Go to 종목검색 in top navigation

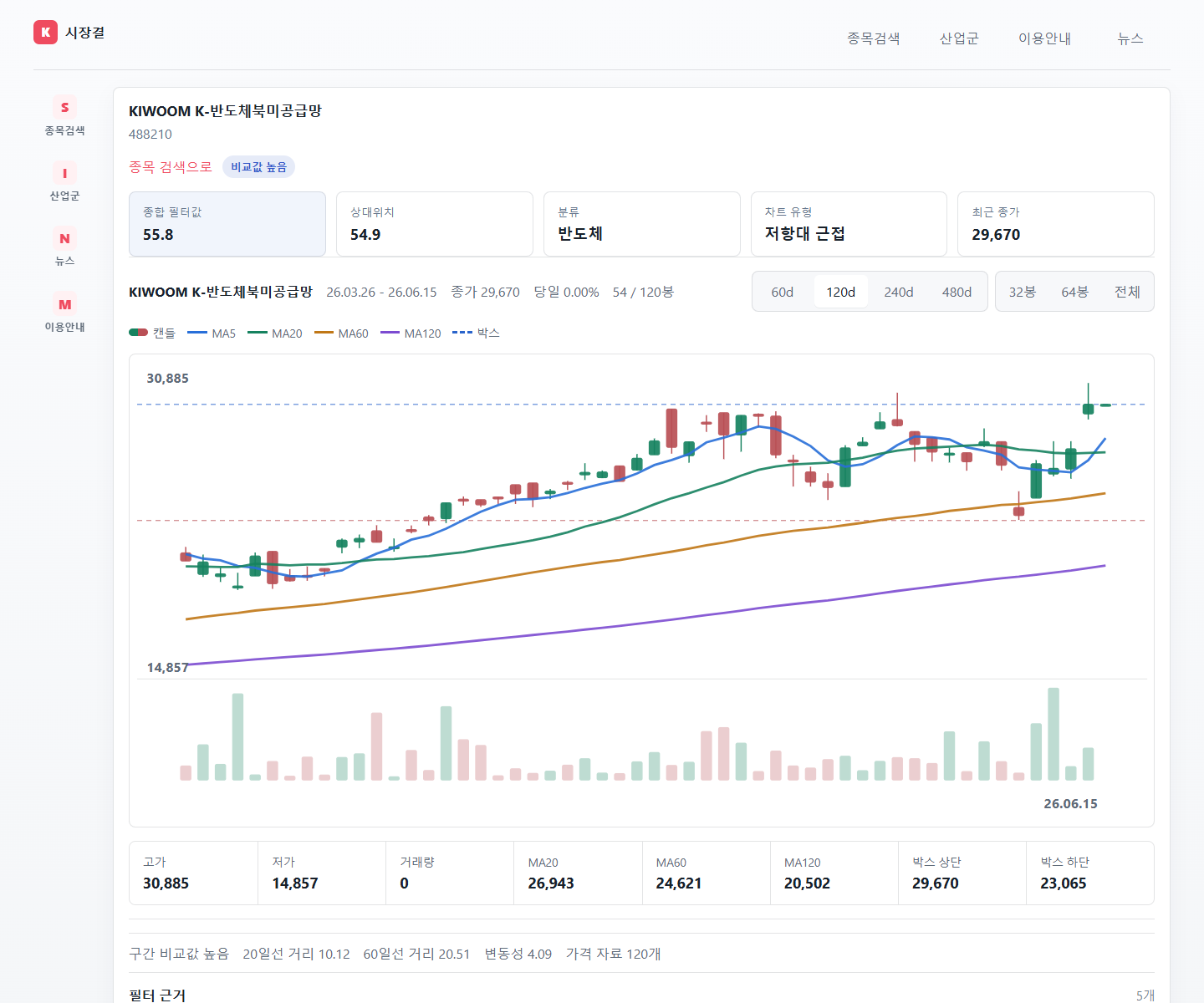(873, 38)
